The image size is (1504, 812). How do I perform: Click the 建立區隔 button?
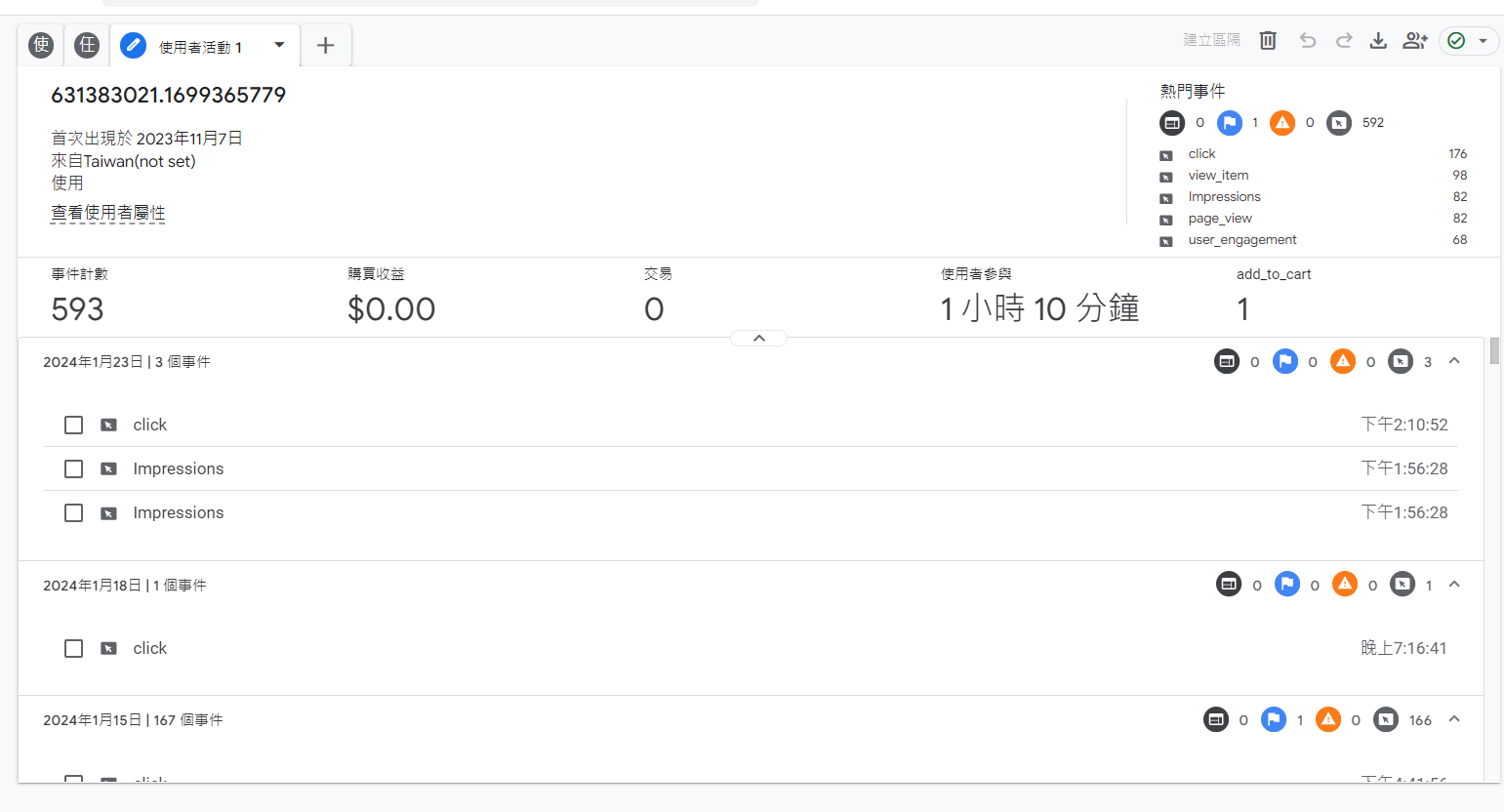pos(1211,40)
